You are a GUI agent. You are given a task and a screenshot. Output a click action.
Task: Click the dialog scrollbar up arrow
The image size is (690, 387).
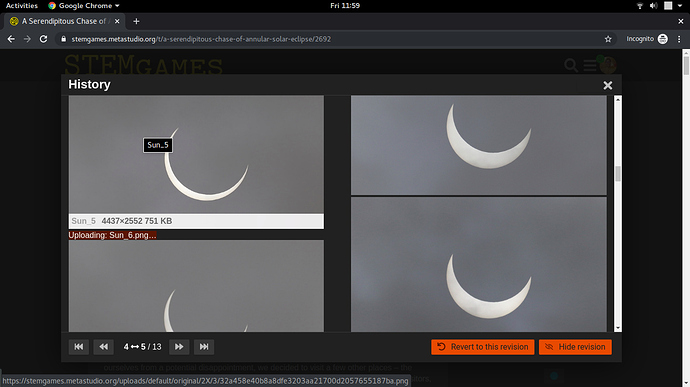(618, 100)
